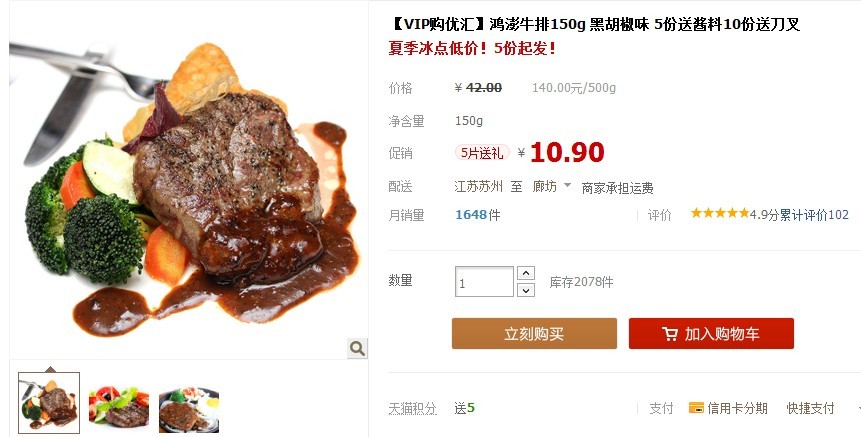Click the 信用卡分期 payment option
Image resolution: width=861 pixels, height=437 pixels.
pyautogui.click(x=737, y=408)
